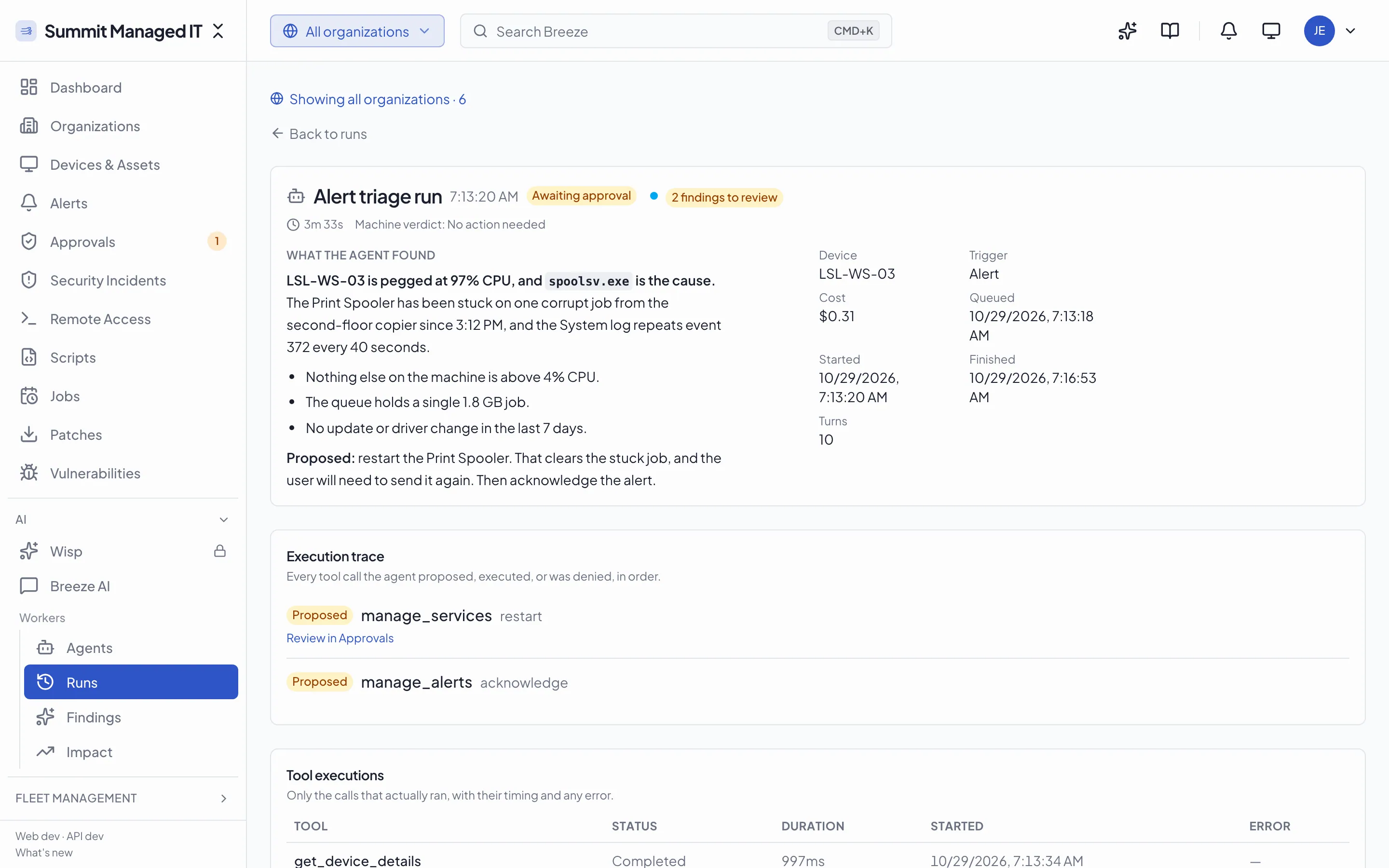Focus the Search Breeze field

(676, 31)
